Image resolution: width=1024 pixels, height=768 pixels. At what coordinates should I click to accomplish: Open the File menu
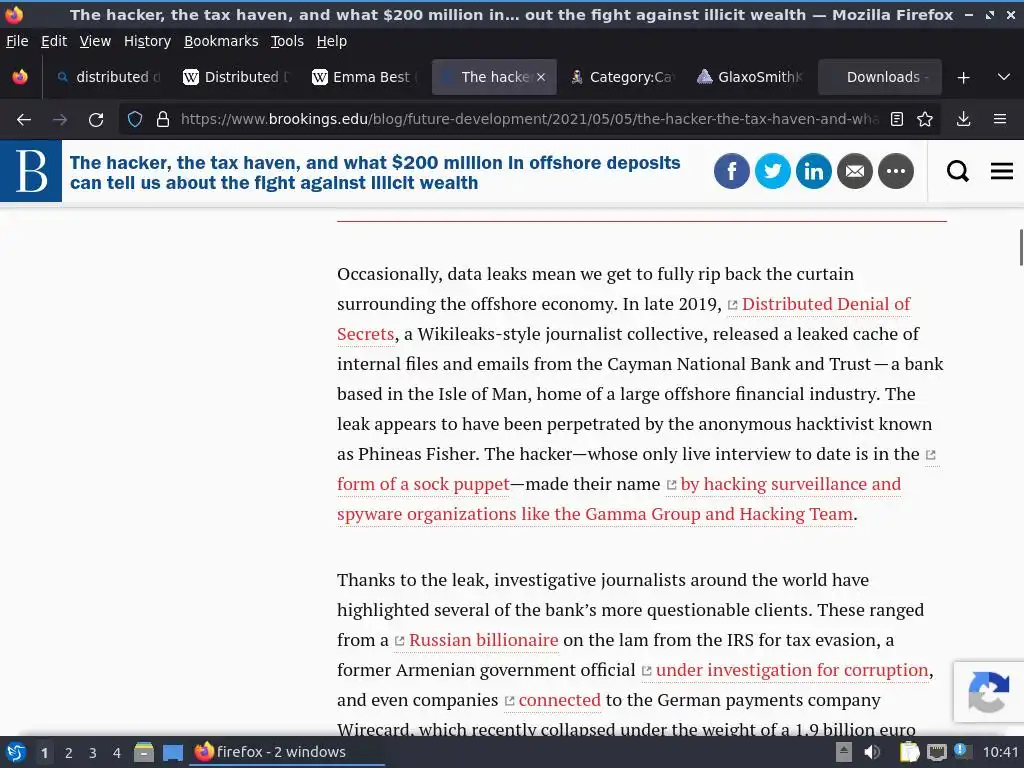coord(17,41)
